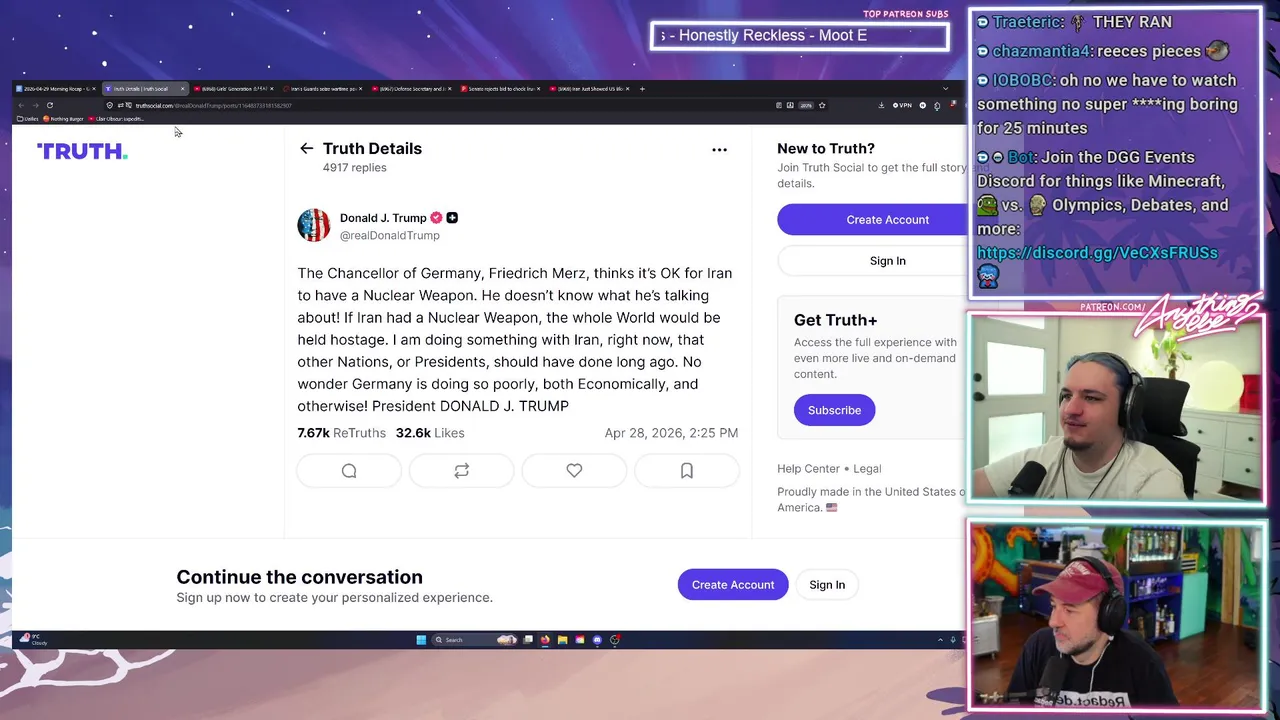Open the Iran's Guards seize tab
The height and width of the screenshot is (720, 1280).
[x=322, y=89]
